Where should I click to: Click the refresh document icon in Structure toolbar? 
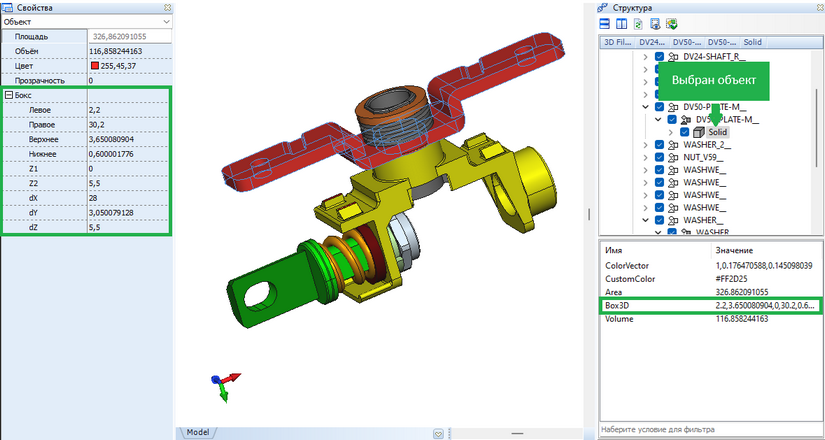(x=637, y=24)
